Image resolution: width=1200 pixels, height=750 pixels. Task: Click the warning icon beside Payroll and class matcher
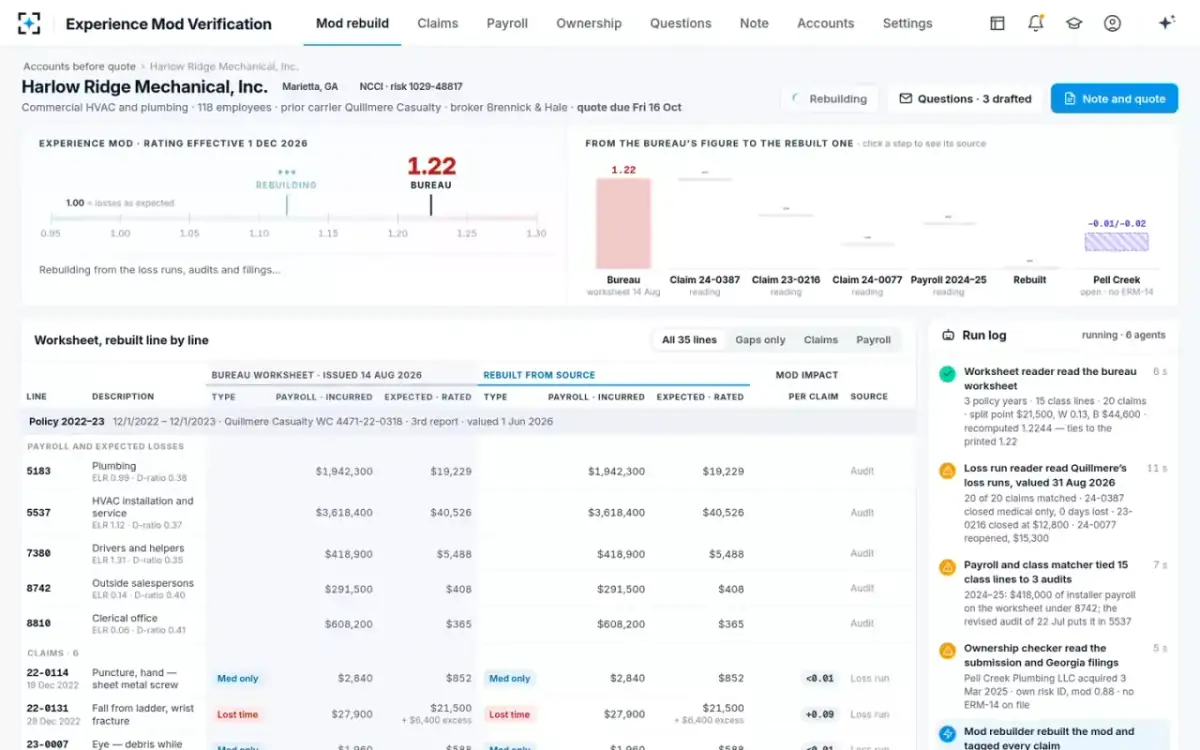(947, 567)
